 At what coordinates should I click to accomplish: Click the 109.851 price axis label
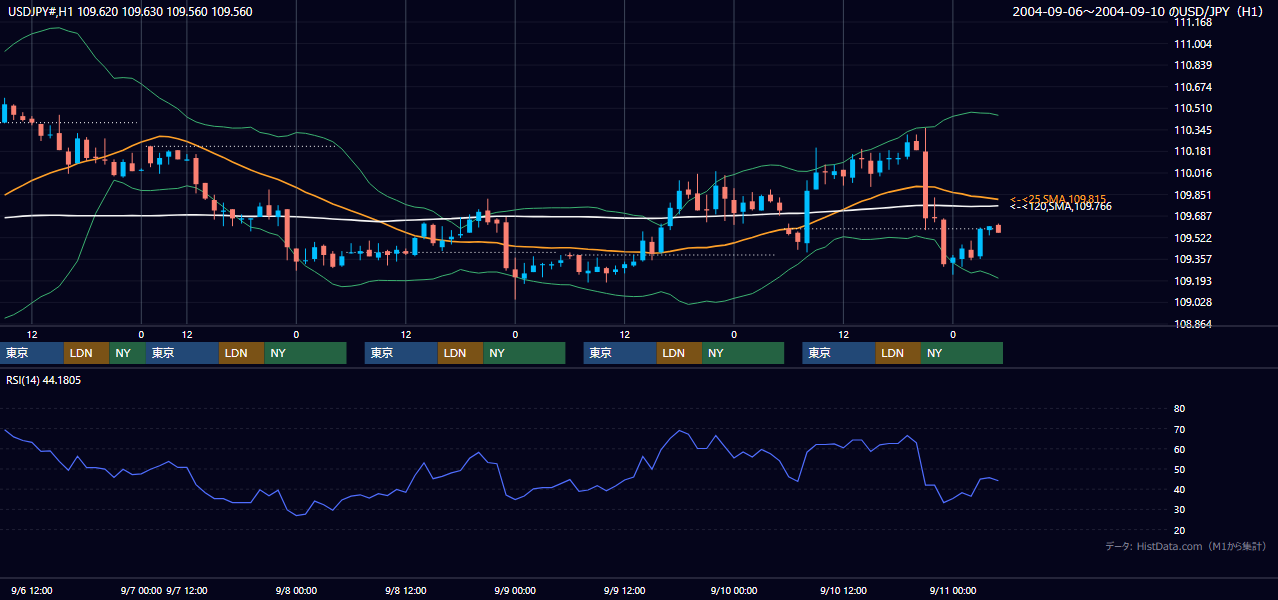1192,195
